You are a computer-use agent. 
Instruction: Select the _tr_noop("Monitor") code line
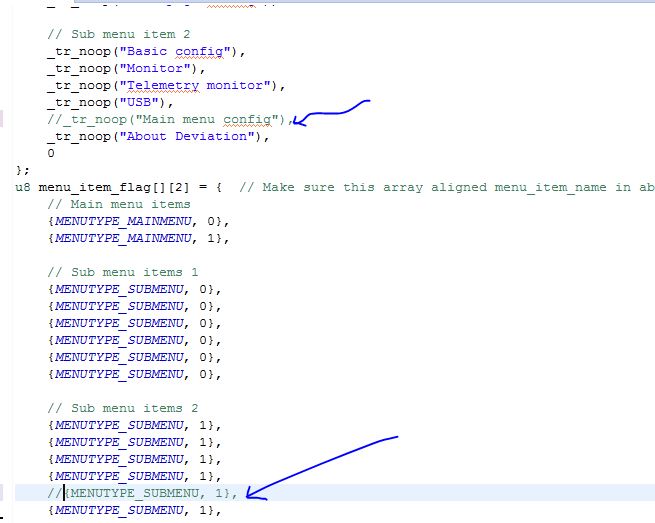[x=126, y=69]
